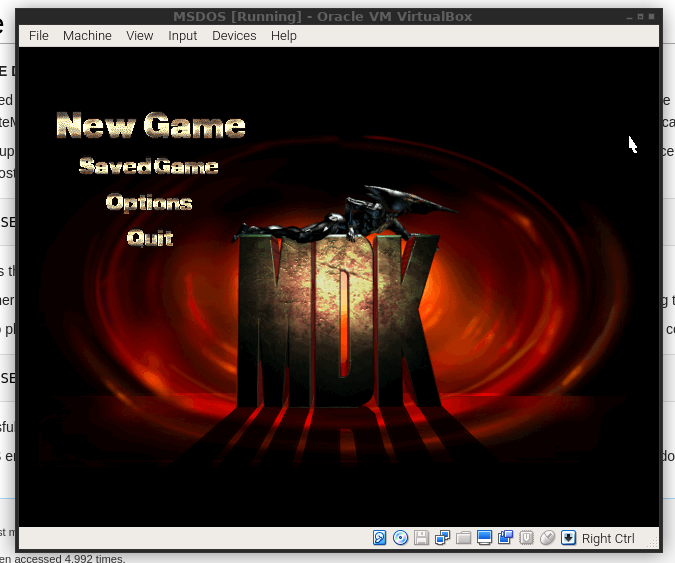Click the mouse integration status icon
The image size is (675, 563).
(547, 538)
